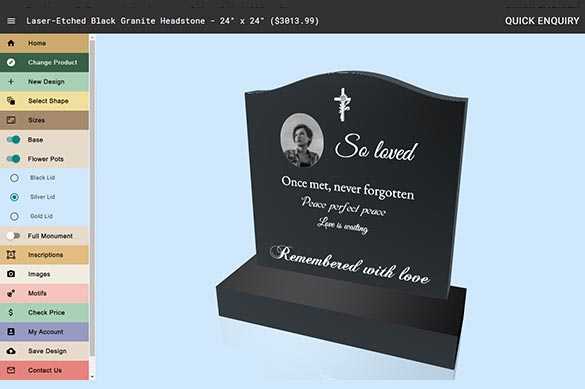Click the My Account person icon

coord(11,332)
